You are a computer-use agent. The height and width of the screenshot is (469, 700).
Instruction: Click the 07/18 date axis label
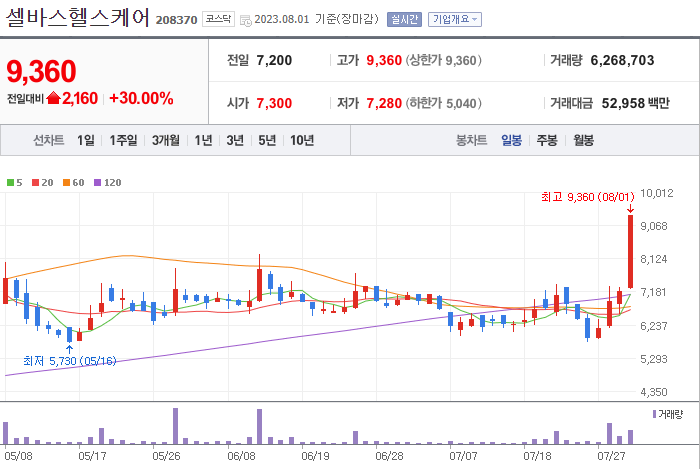pyautogui.click(x=537, y=456)
